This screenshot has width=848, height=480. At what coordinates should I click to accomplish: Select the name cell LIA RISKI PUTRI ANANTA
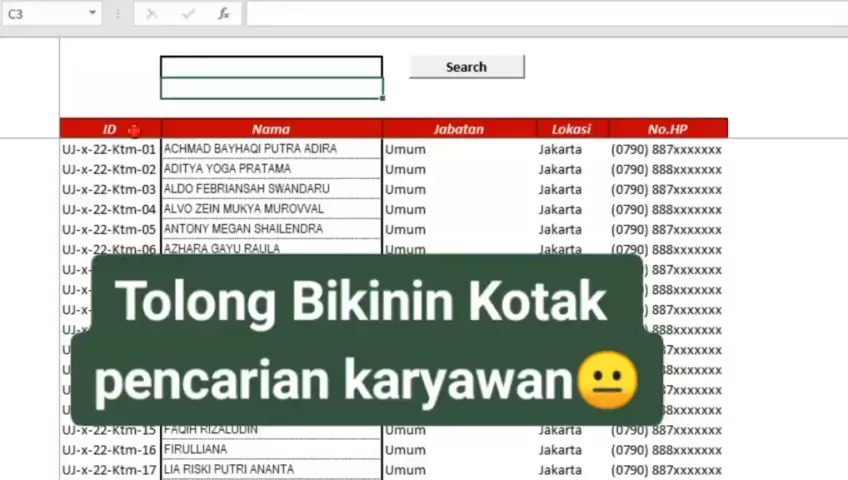(271, 469)
